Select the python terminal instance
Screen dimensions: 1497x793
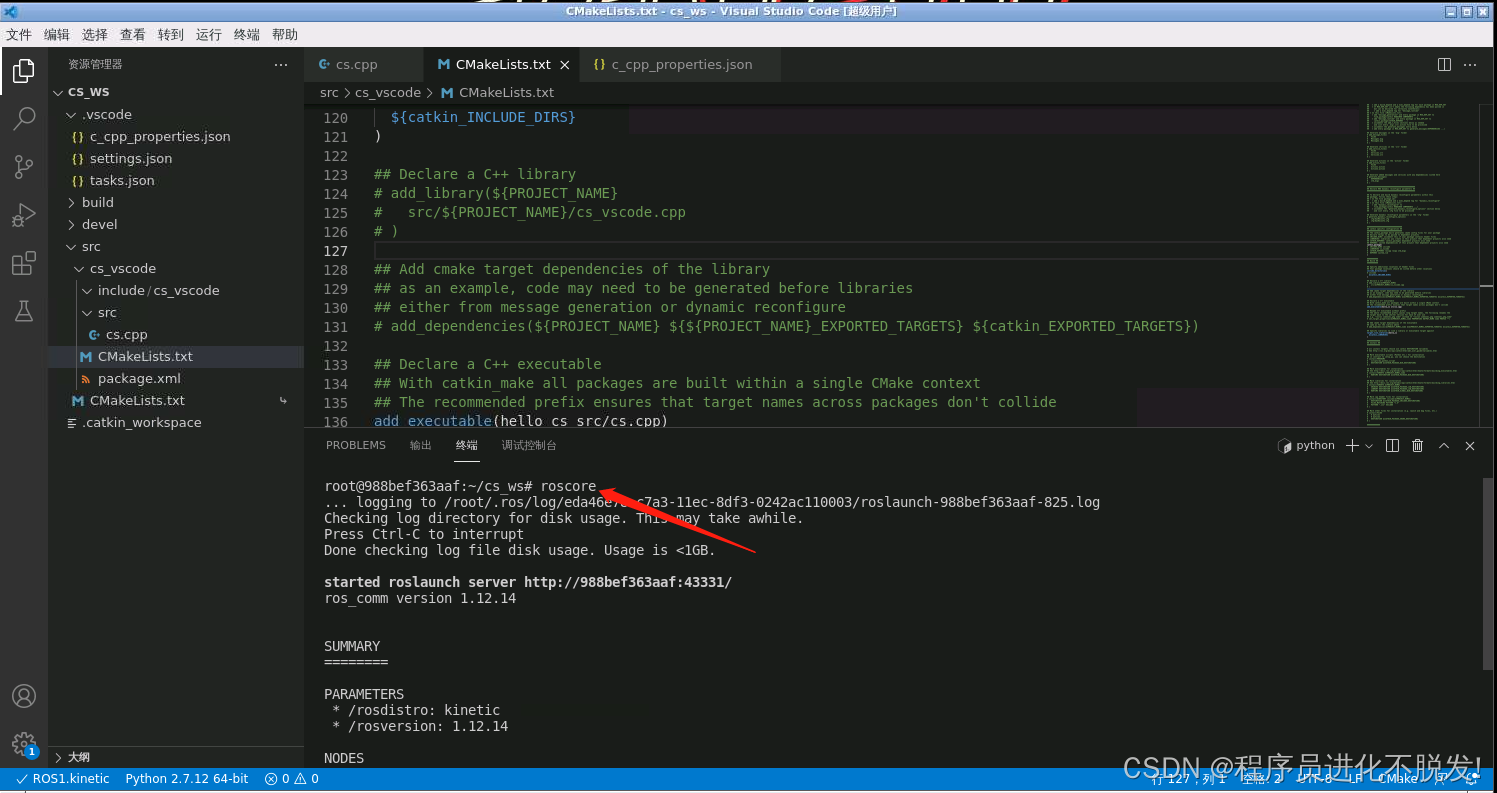coord(1306,446)
